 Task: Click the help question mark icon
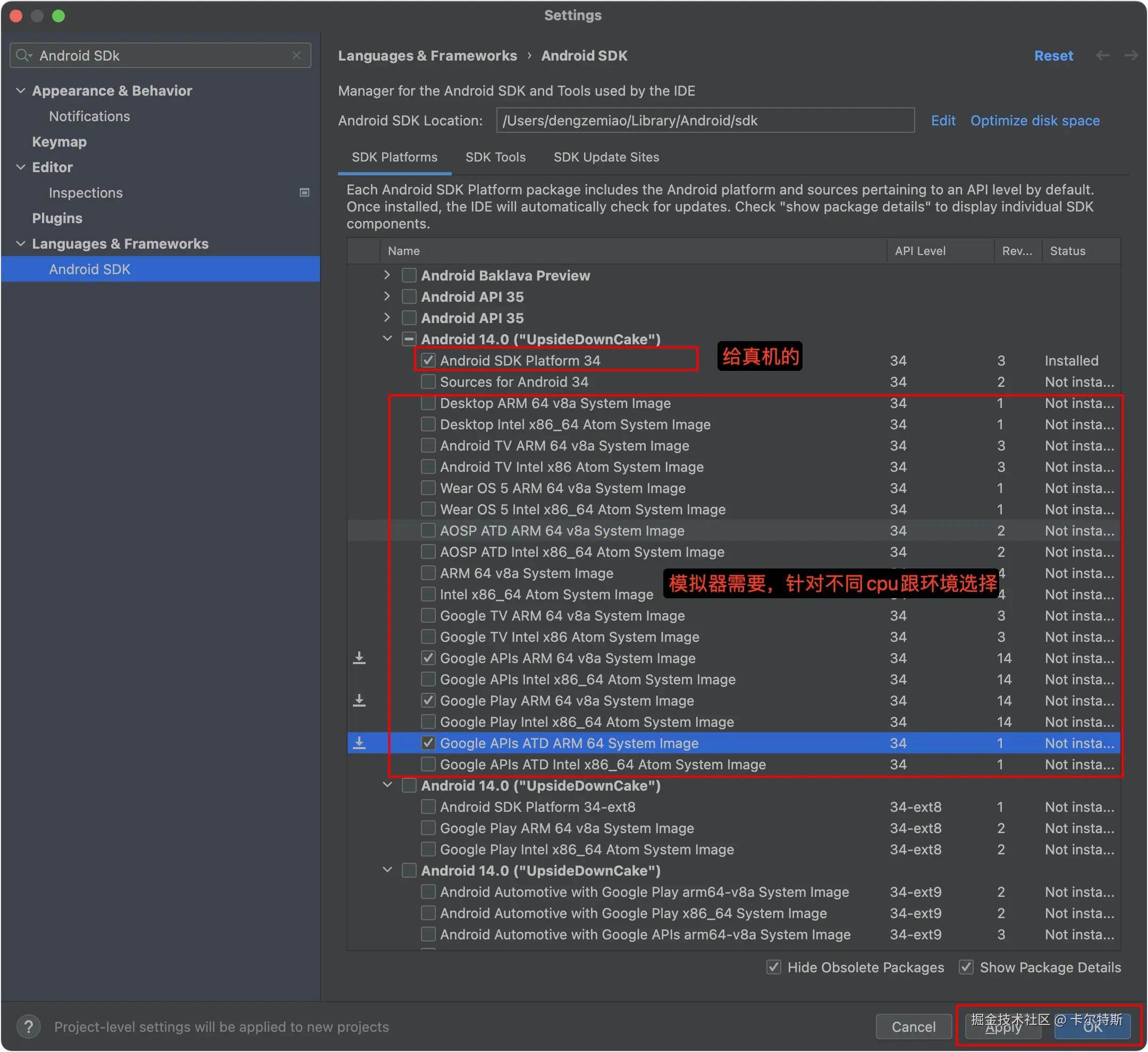pos(29,1026)
